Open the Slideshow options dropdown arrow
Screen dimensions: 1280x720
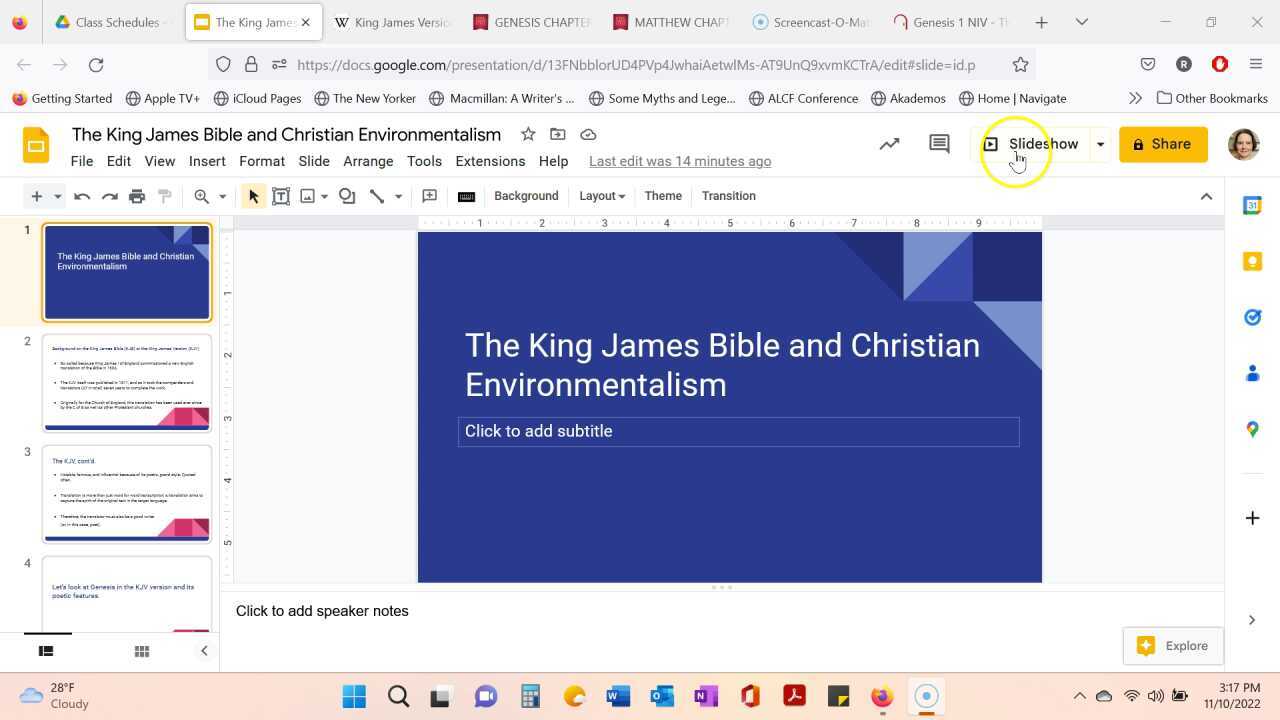click(1099, 143)
